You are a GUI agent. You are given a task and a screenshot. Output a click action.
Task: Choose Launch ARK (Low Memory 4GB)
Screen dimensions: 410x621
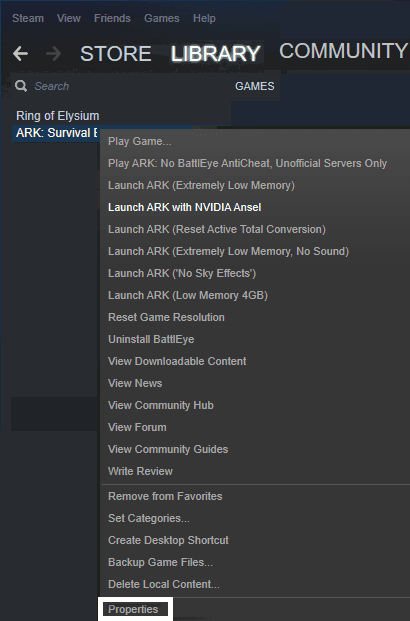pyautogui.click(x=188, y=295)
